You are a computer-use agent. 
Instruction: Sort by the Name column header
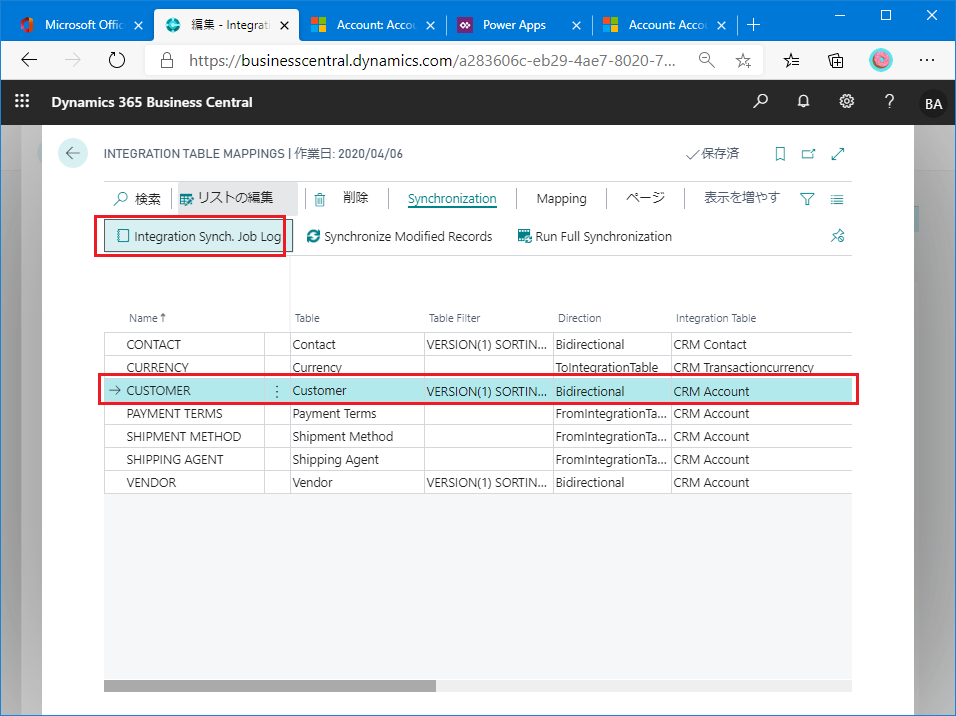pyautogui.click(x=147, y=318)
